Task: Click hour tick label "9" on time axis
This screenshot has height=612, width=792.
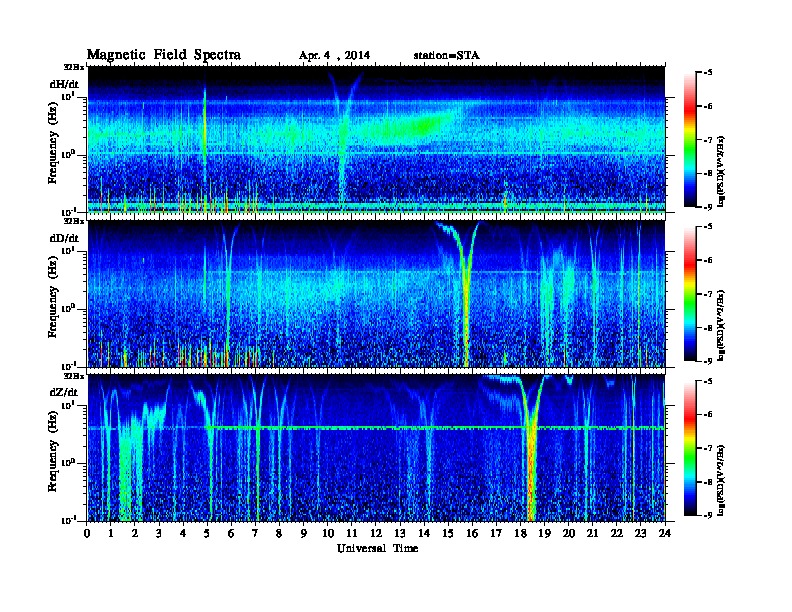Action: tap(304, 533)
